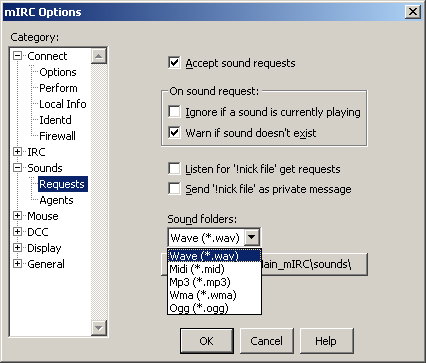Open the Help button

[x=326, y=341]
